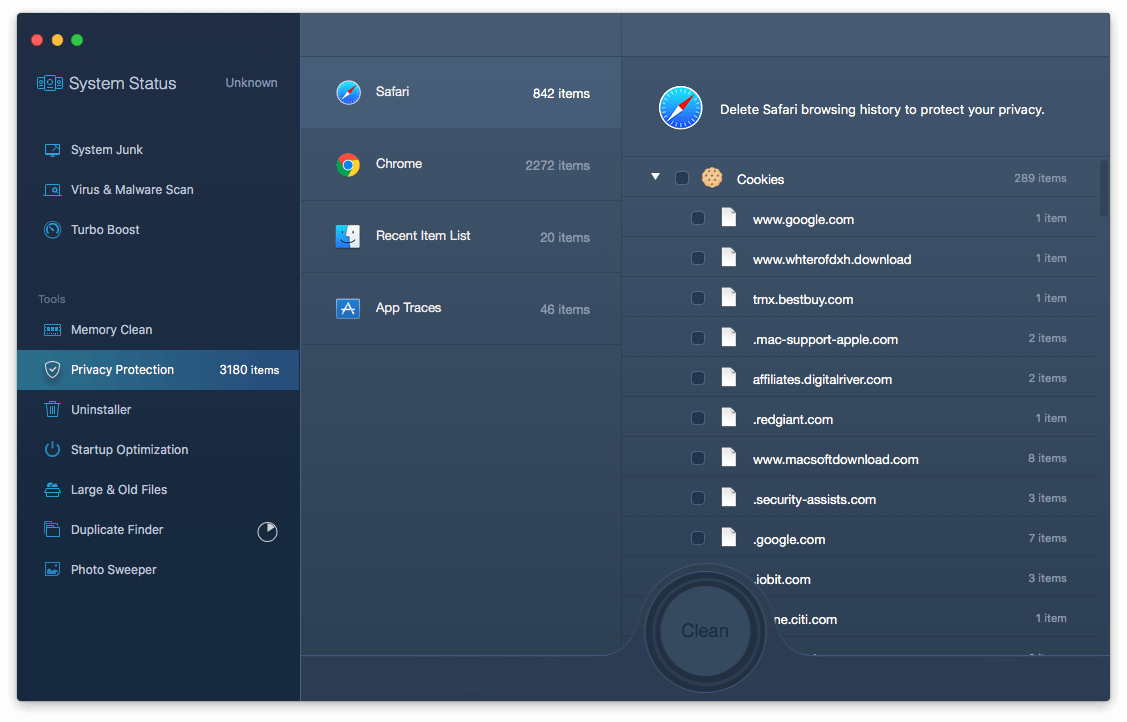Check the www.macsoftdownload.com checkbox
Screen dimensions: 1127x722
[698, 458]
